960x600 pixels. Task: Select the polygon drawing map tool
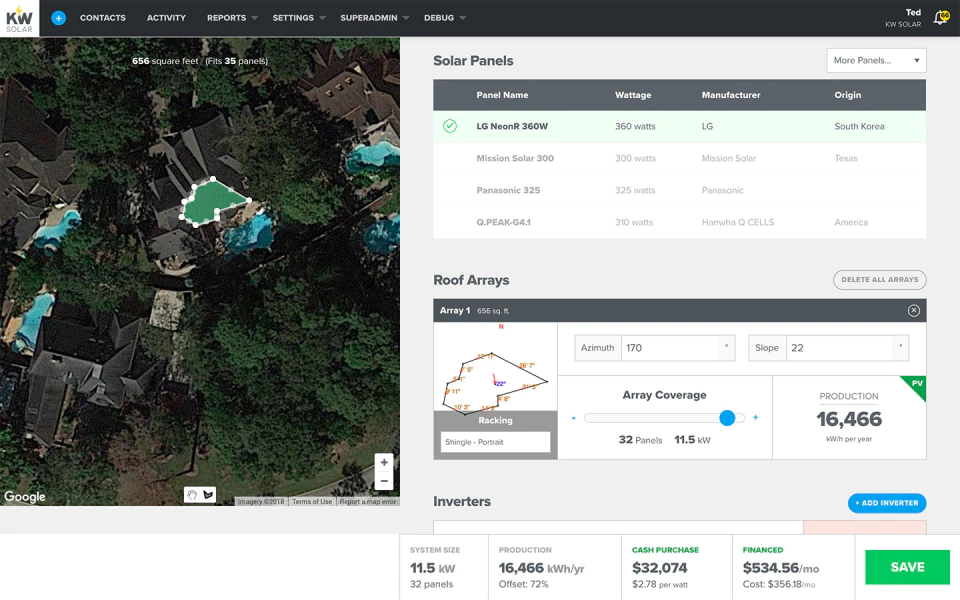click(x=208, y=495)
